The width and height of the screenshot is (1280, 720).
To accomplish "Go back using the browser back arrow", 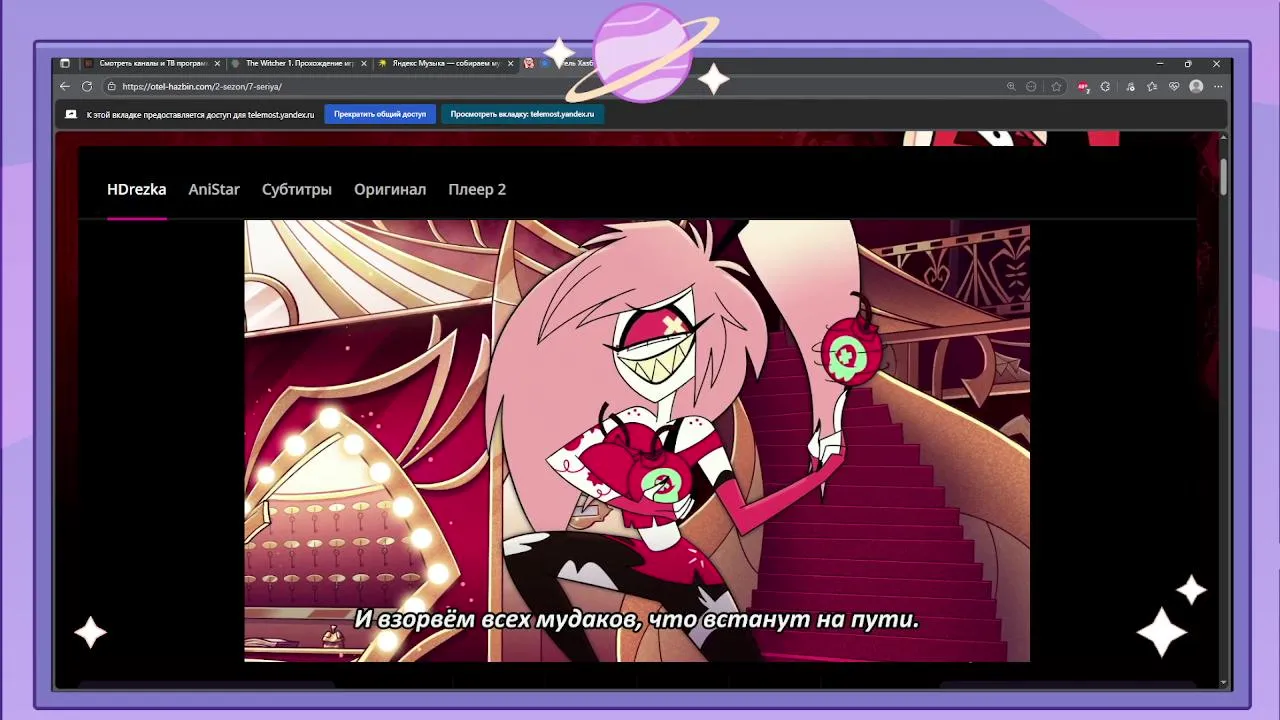I will pos(65,87).
